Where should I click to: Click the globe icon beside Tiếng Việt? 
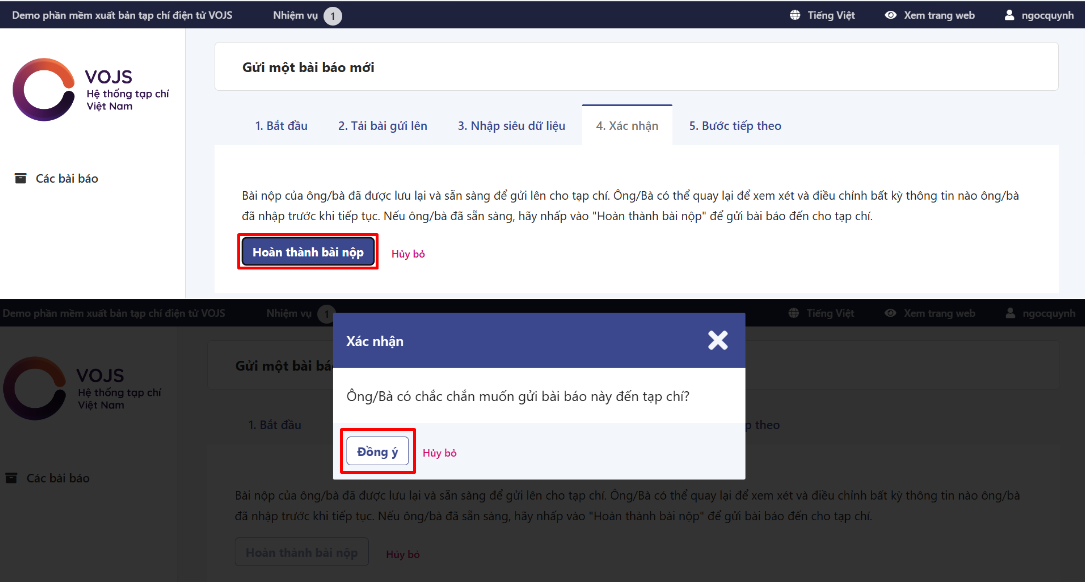[795, 16]
